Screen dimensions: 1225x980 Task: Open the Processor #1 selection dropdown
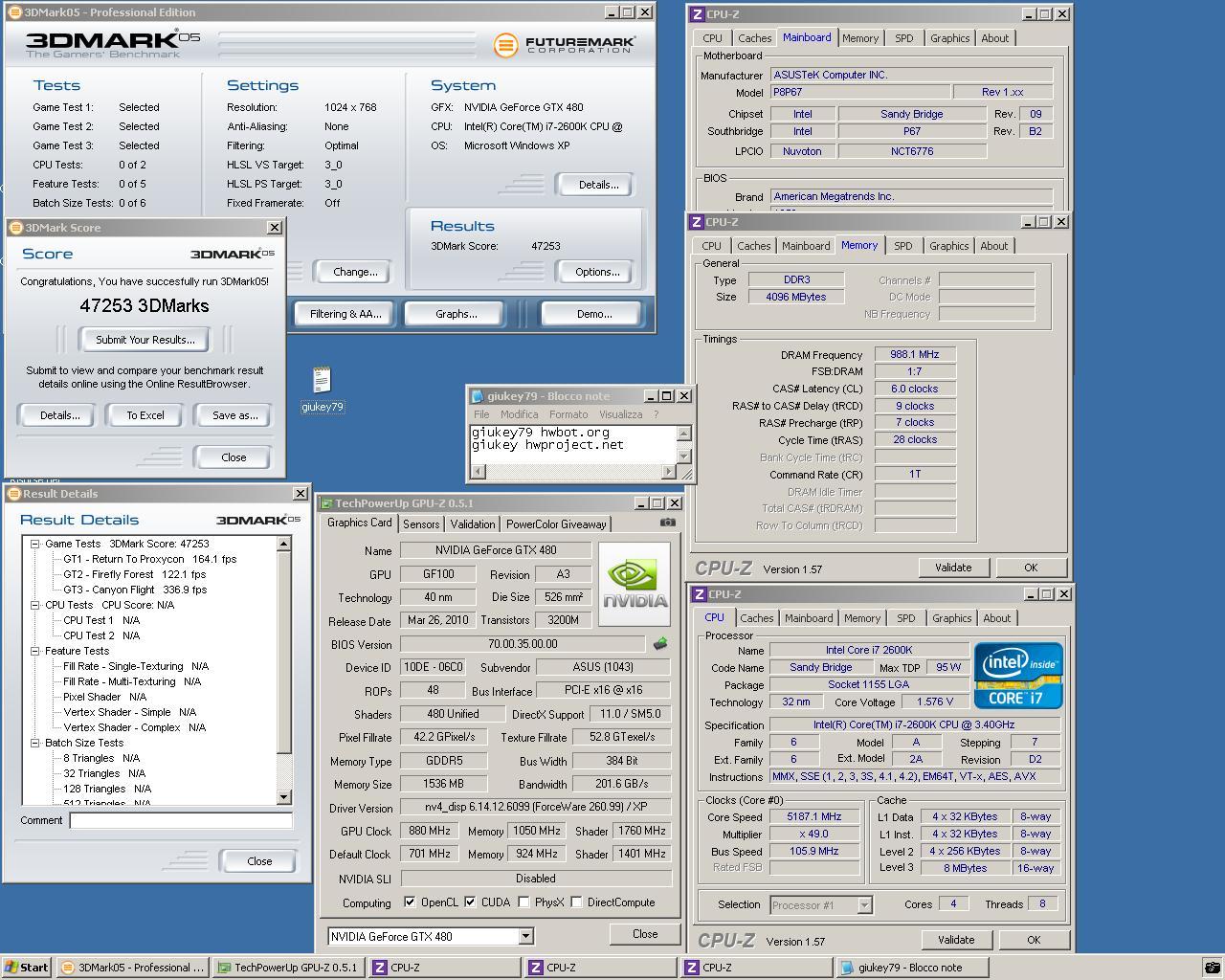click(x=864, y=904)
